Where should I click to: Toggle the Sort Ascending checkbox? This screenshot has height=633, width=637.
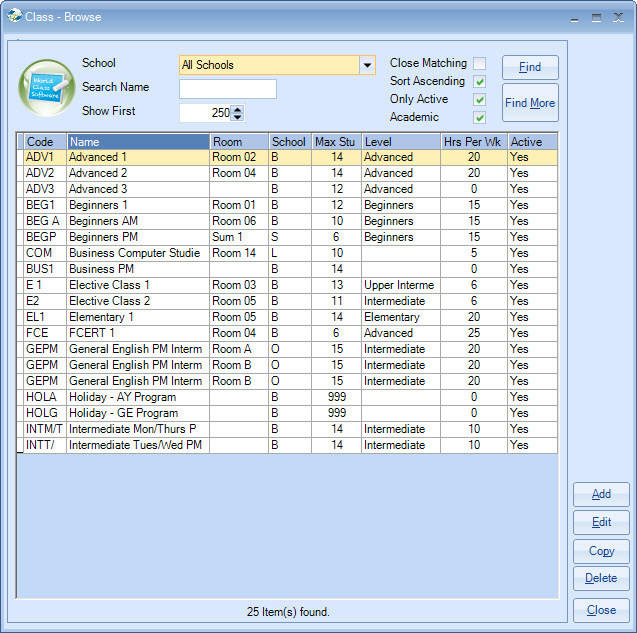pyautogui.click(x=479, y=82)
